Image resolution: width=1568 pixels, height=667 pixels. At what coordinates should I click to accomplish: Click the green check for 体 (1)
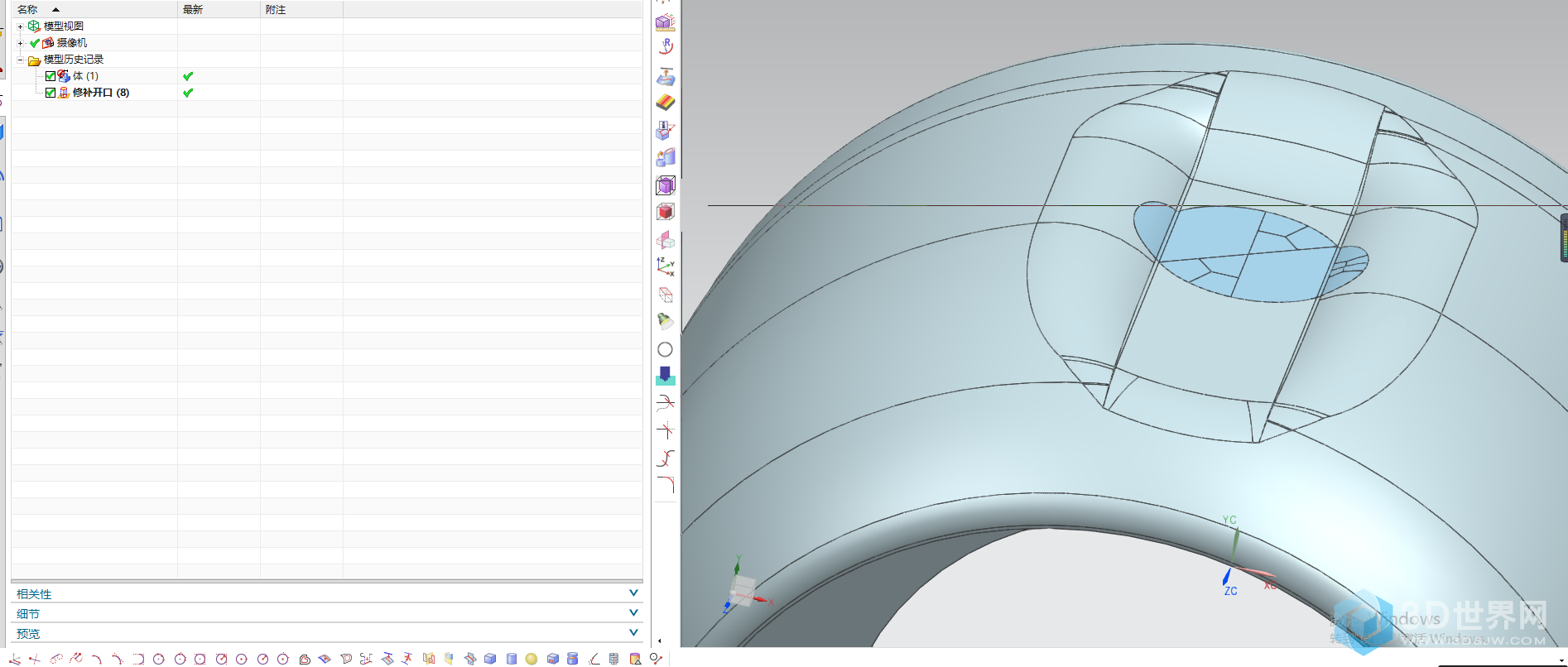(188, 76)
